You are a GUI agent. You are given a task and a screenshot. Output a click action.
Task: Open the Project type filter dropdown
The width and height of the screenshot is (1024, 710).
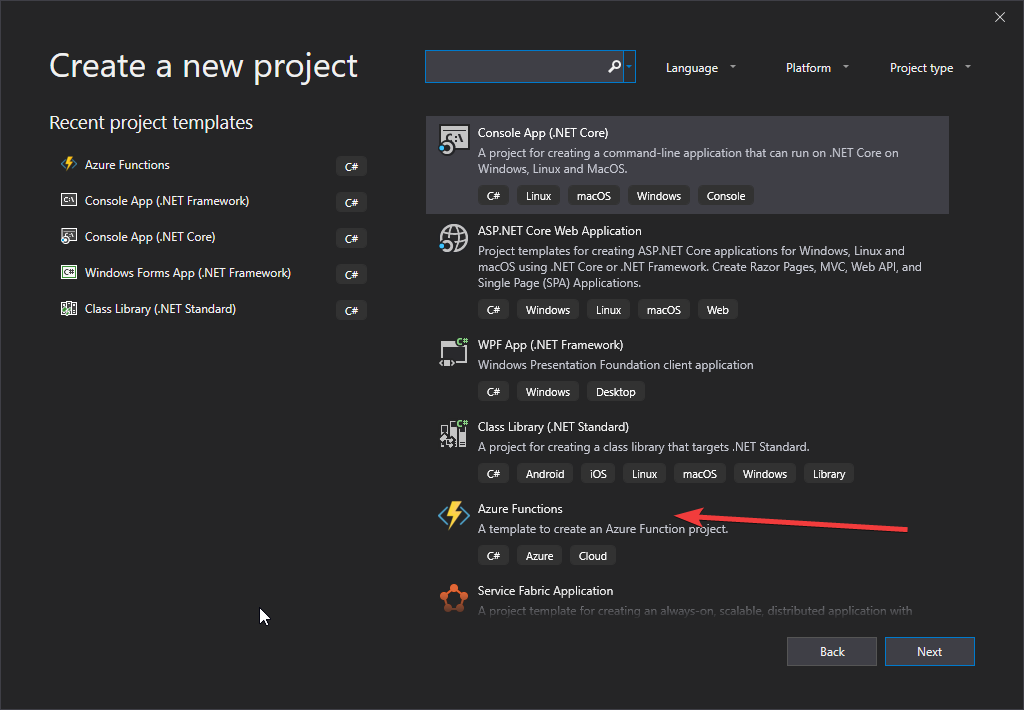[x=930, y=67]
